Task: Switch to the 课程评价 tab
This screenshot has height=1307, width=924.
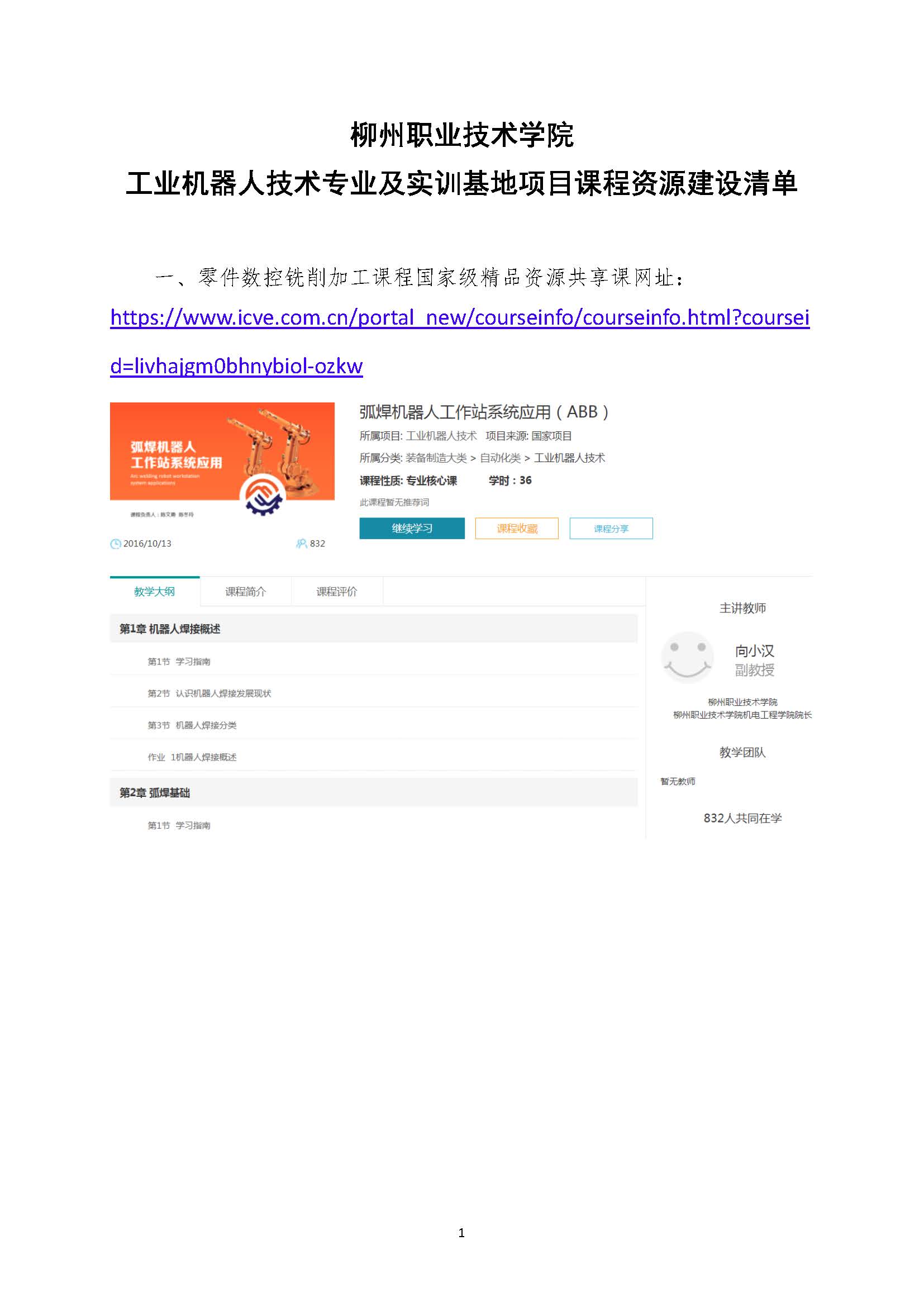Action: point(337,591)
